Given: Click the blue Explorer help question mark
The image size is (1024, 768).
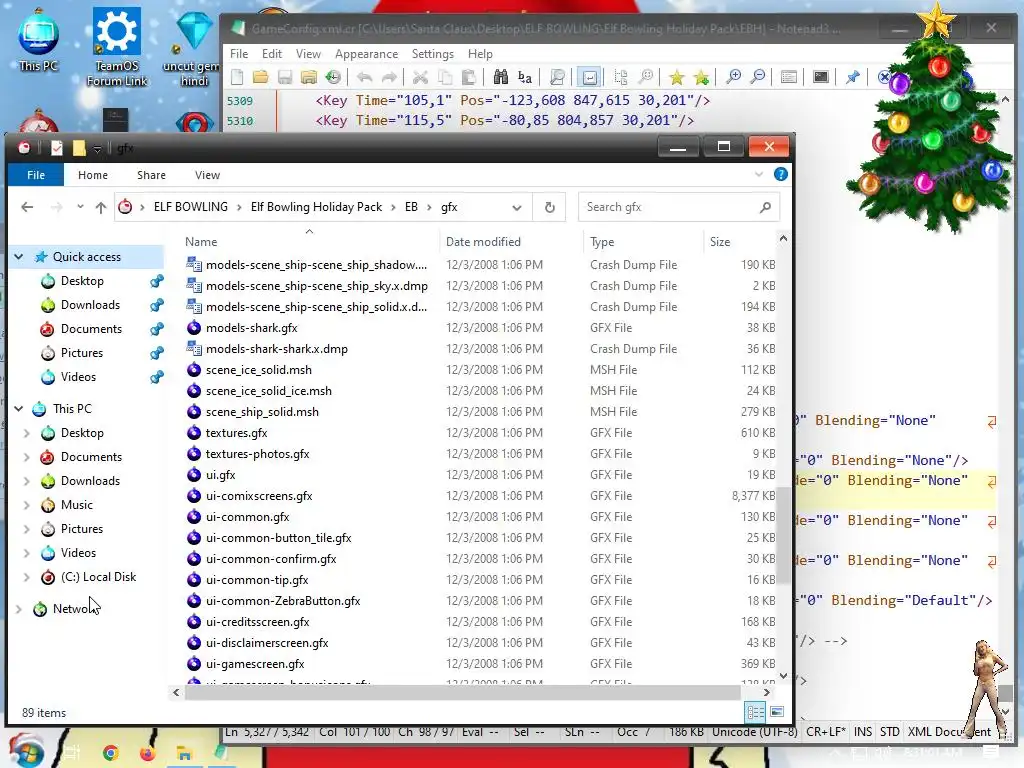Looking at the screenshot, I should [x=780, y=174].
